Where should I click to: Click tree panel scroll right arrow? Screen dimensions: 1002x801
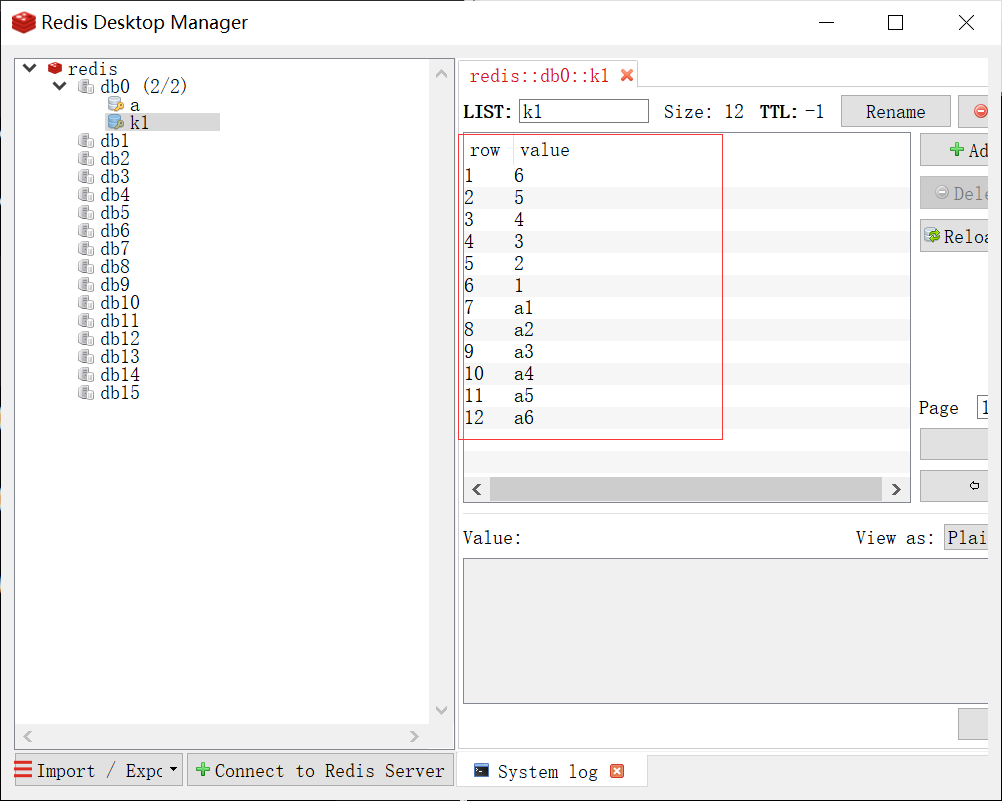tap(414, 736)
